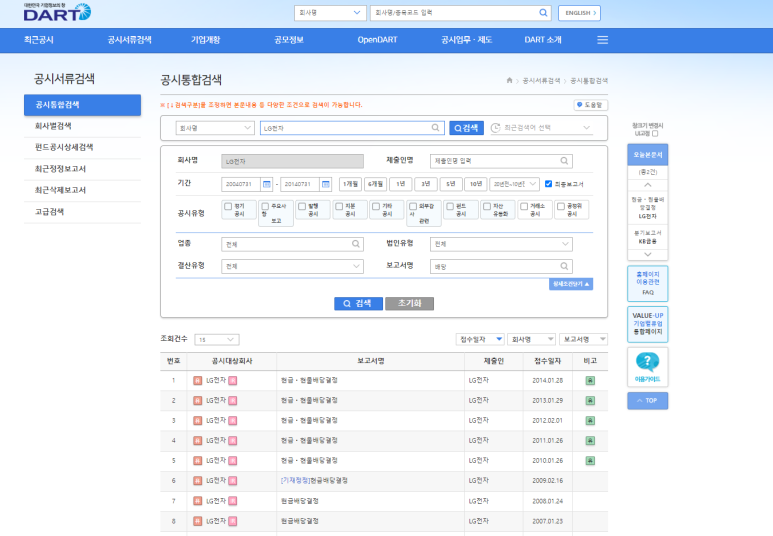
Task: Check the 지분공시 checkbox
Action: pyautogui.click(x=339, y=207)
